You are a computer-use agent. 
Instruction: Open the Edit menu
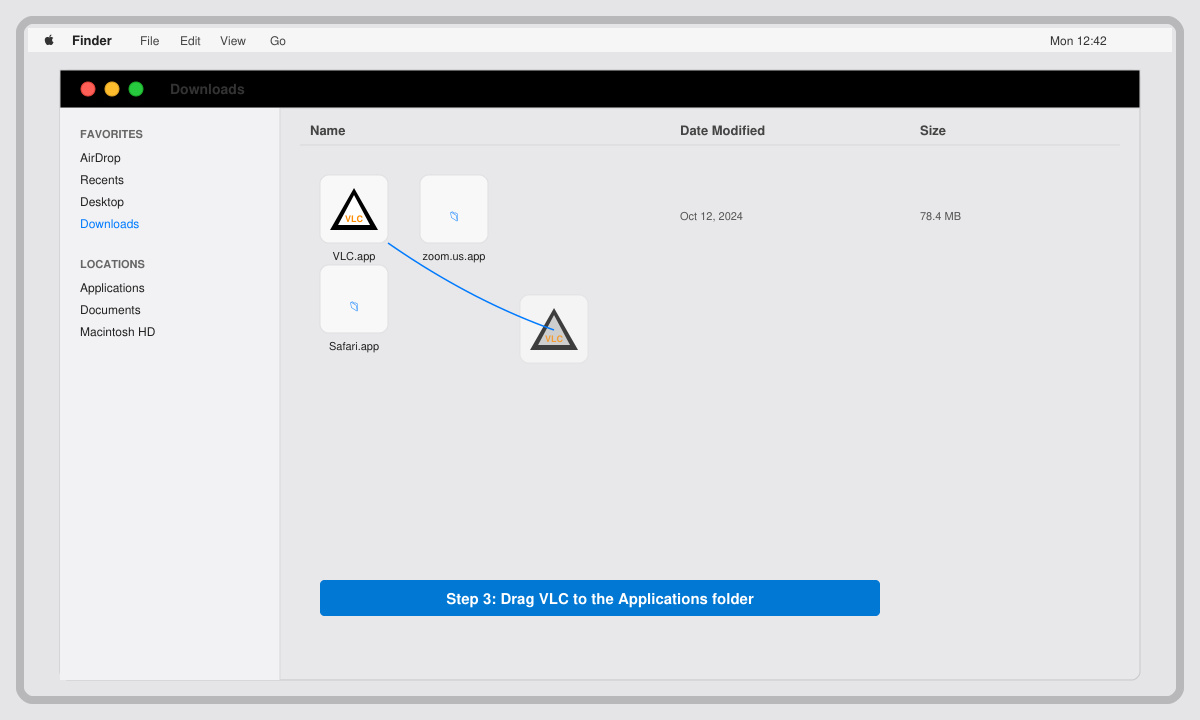click(x=190, y=41)
